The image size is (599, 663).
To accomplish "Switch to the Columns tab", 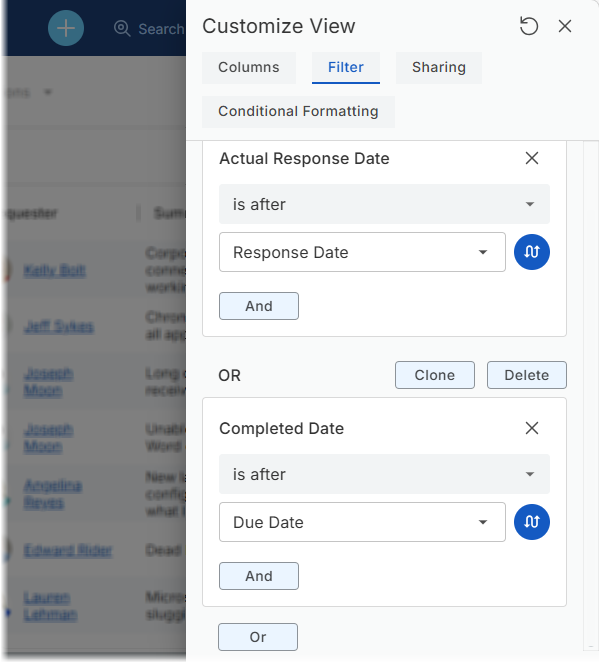I will pyautogui.click(x=249, y=68).
